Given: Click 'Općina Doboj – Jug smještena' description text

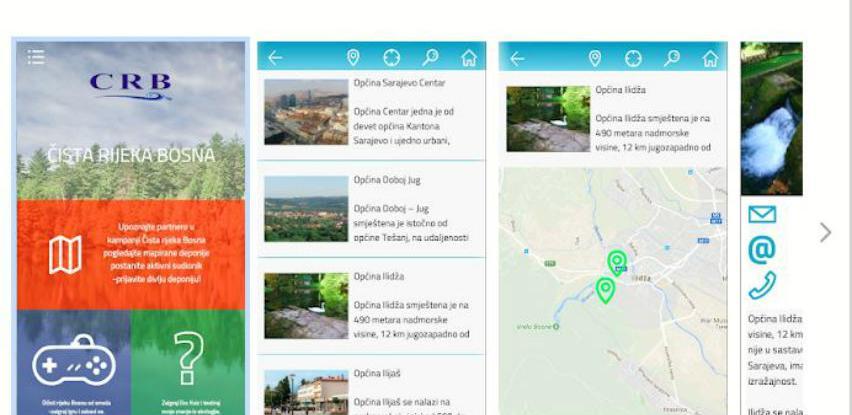Looking at the screenshot, I should (x=411, y=223).
